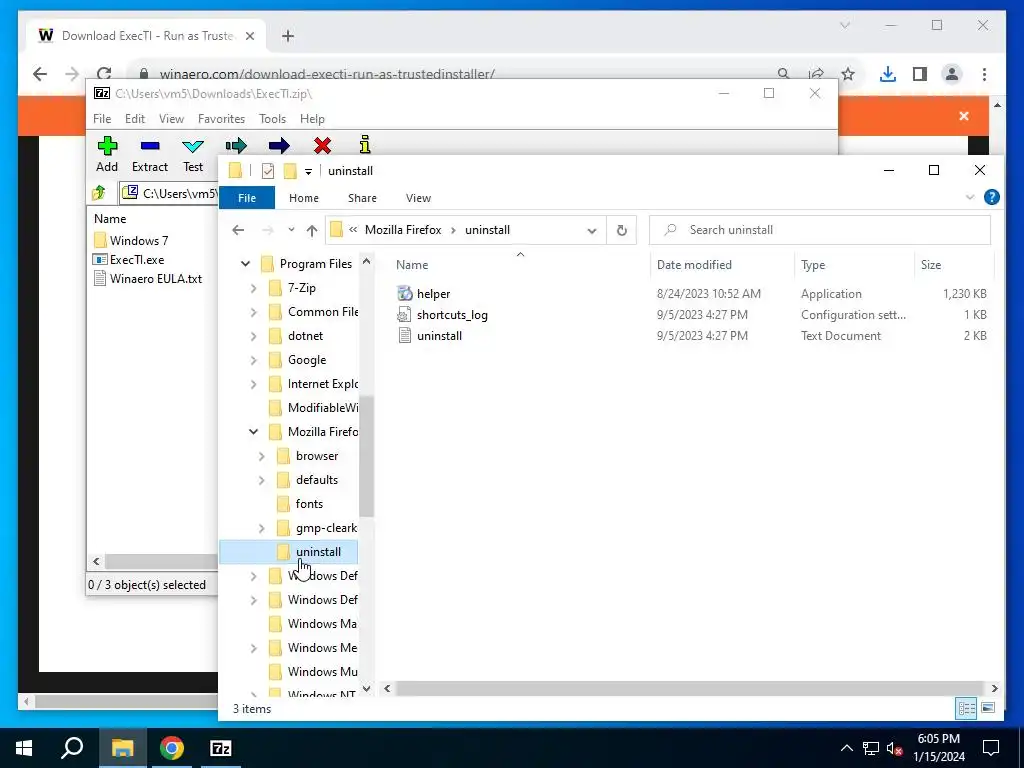Expand the 7-Zip folder node
The width and height of the screenshot is (1024, 768).
[x=253, y=288]
